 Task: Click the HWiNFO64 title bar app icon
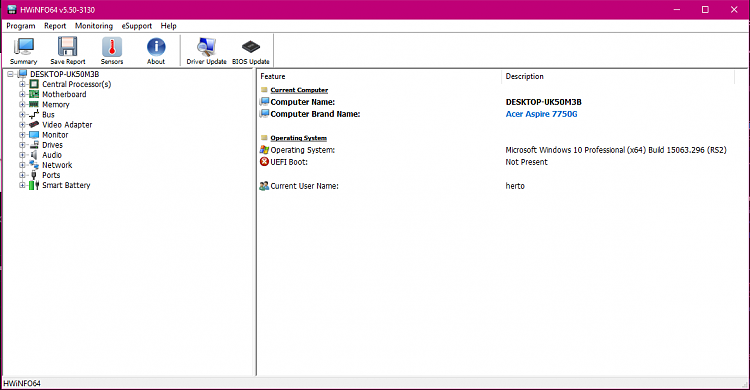pos(11,10)
